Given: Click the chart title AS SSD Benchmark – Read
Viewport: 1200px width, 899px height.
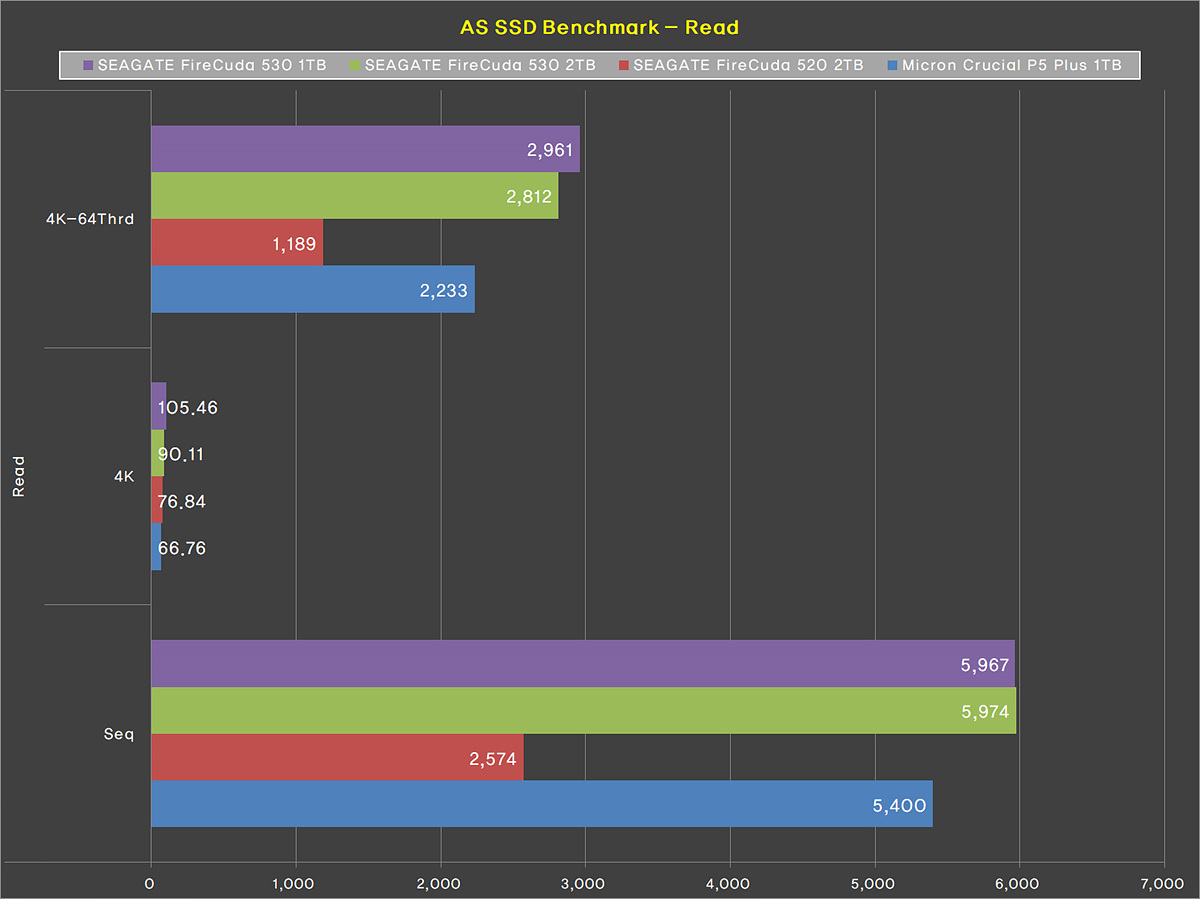Looking at the screenshot, I should tap(600, 27).
